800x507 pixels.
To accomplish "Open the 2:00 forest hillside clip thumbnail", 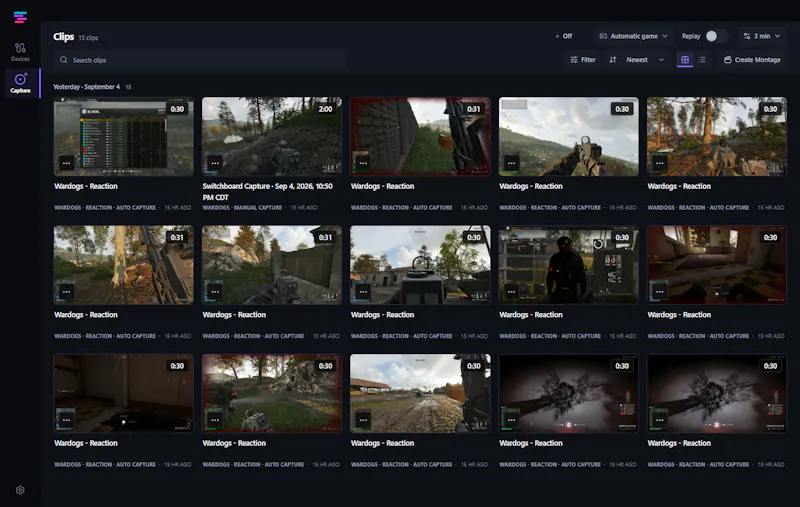I will coord(272,137).
